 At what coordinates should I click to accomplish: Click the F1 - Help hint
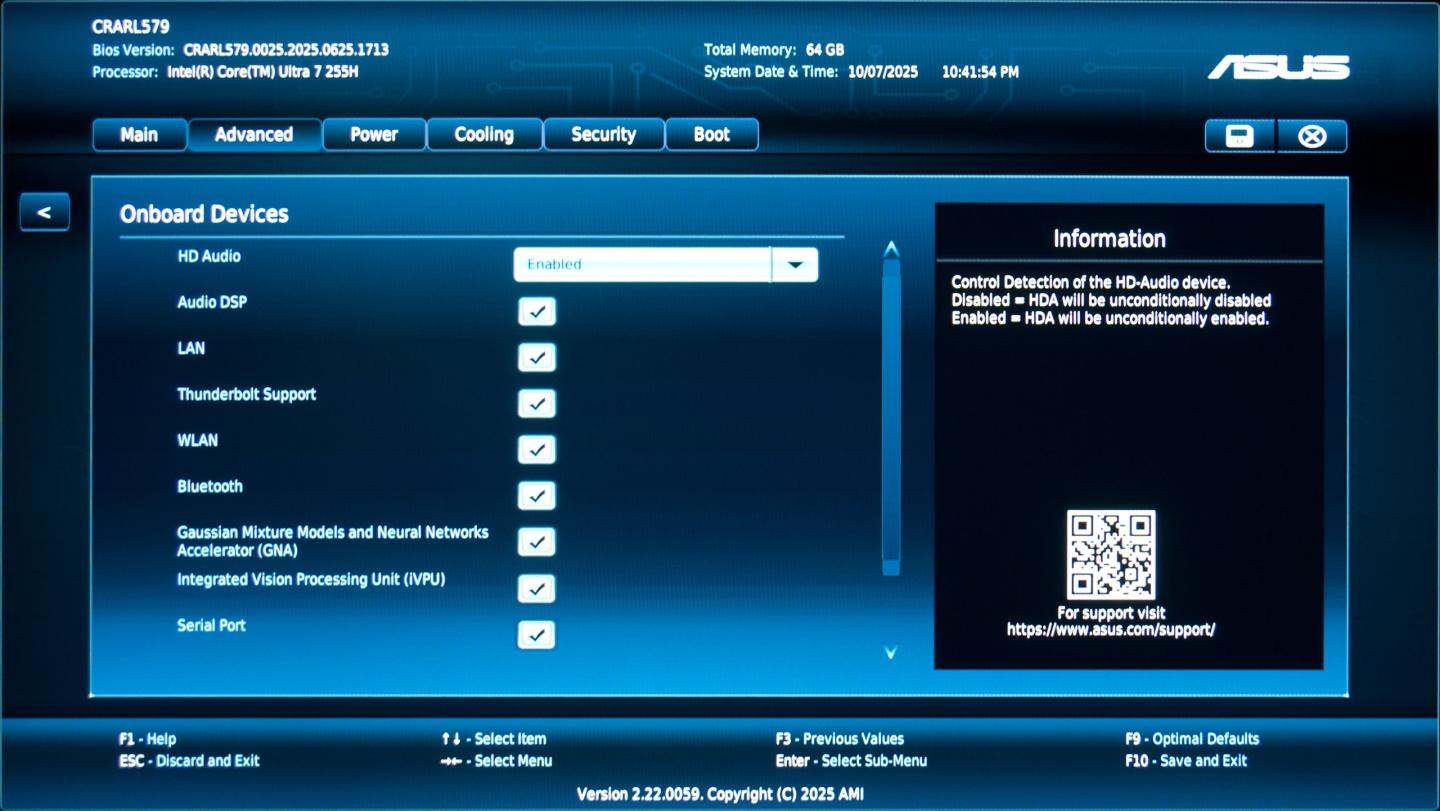coord(147,739)
